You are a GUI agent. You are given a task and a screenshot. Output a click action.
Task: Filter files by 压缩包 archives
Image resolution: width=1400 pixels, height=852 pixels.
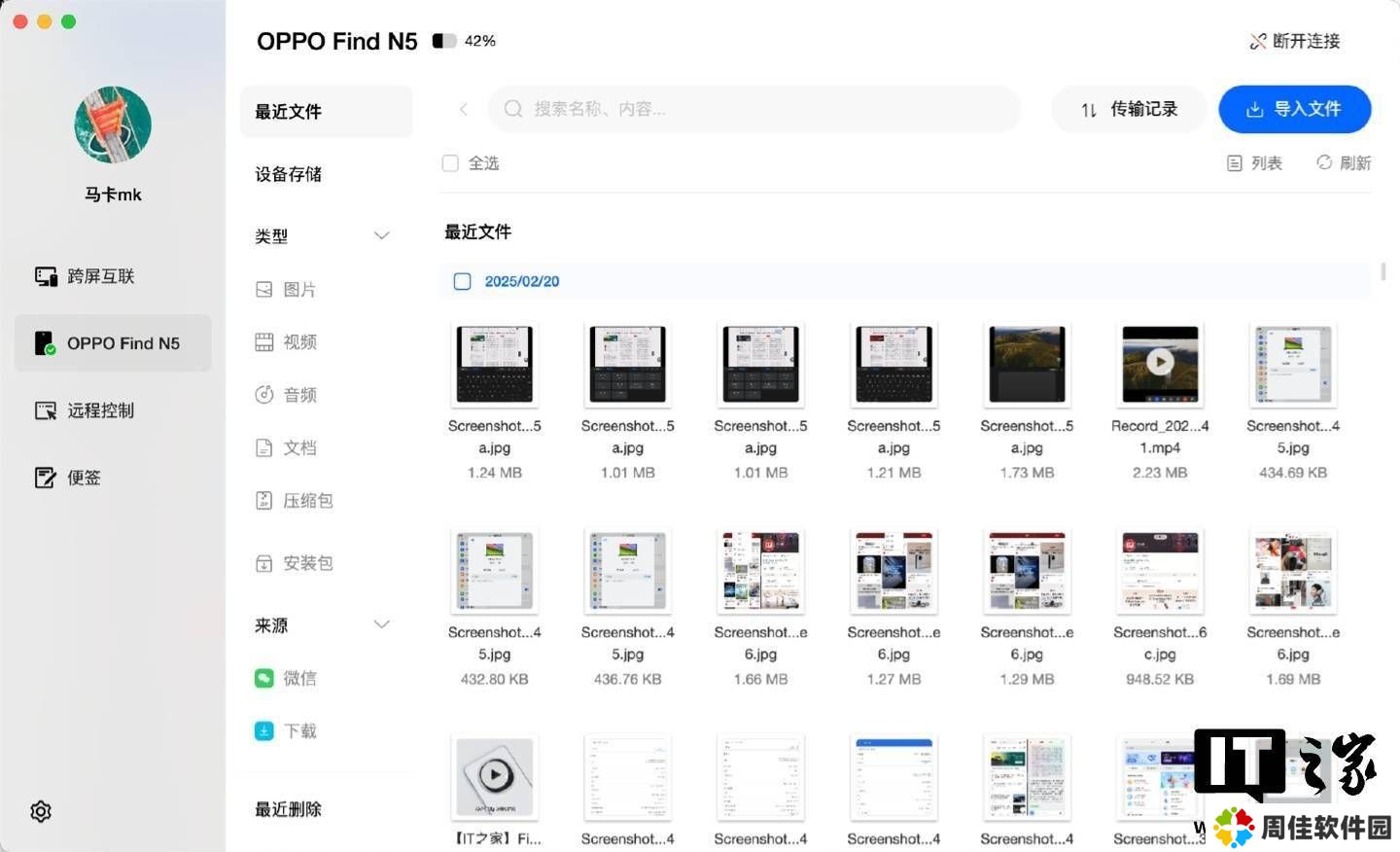[x=294, y=501]
